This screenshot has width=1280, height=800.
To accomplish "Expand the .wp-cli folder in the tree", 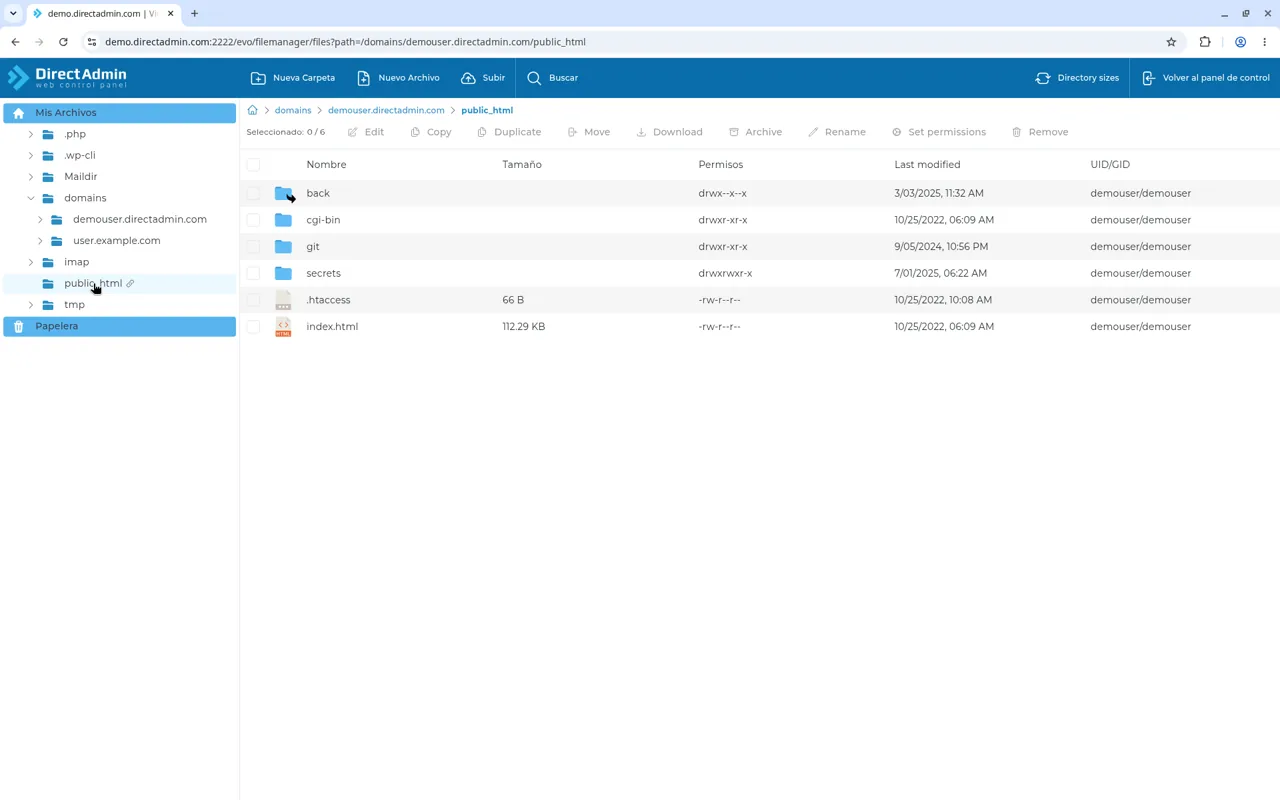I will pyautogui.click(x=31, y=155).
